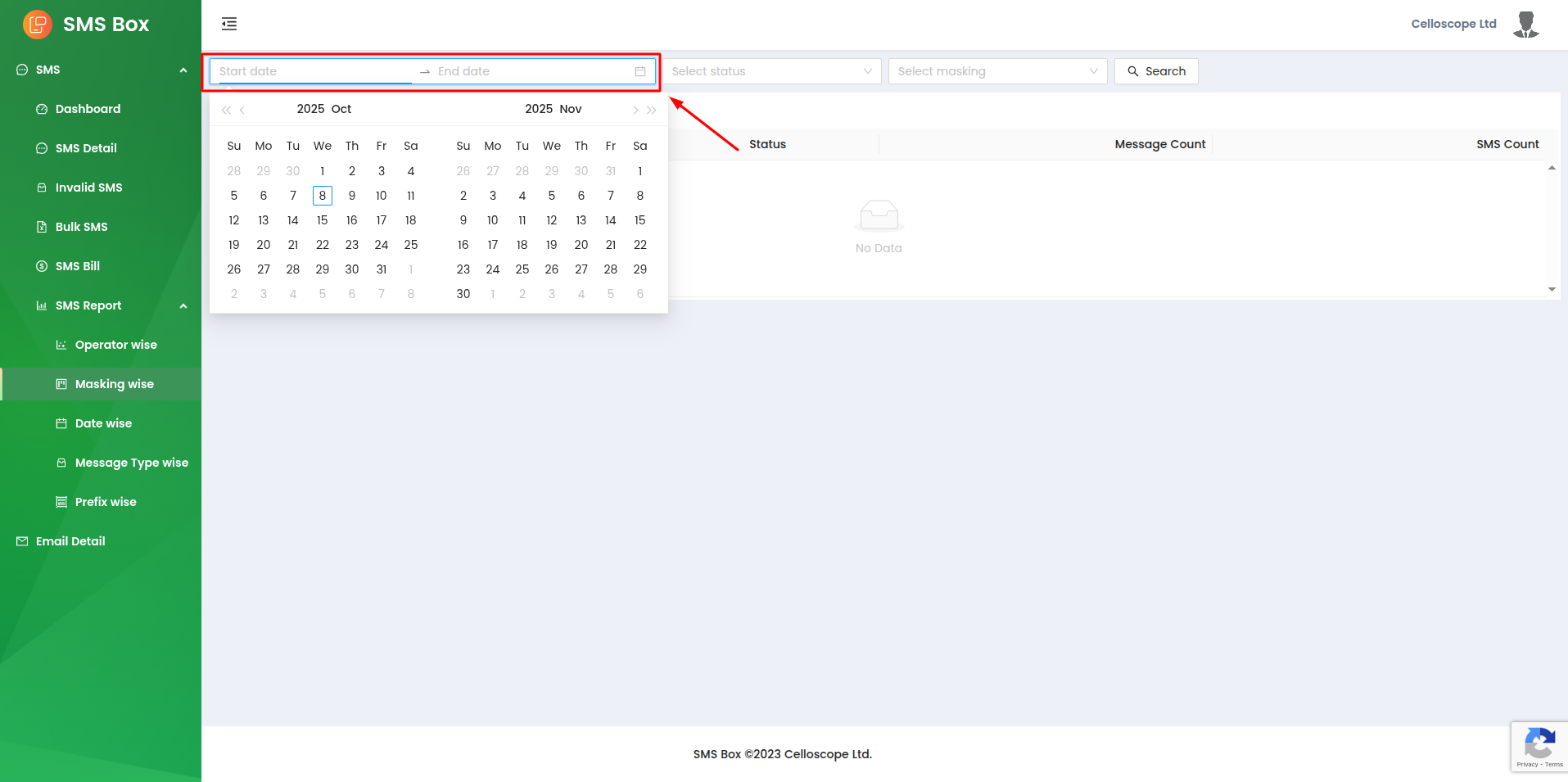Open the Operator wise report
Screen dimensions: 1568x782
pyautogui.click(x=115, y=345)
